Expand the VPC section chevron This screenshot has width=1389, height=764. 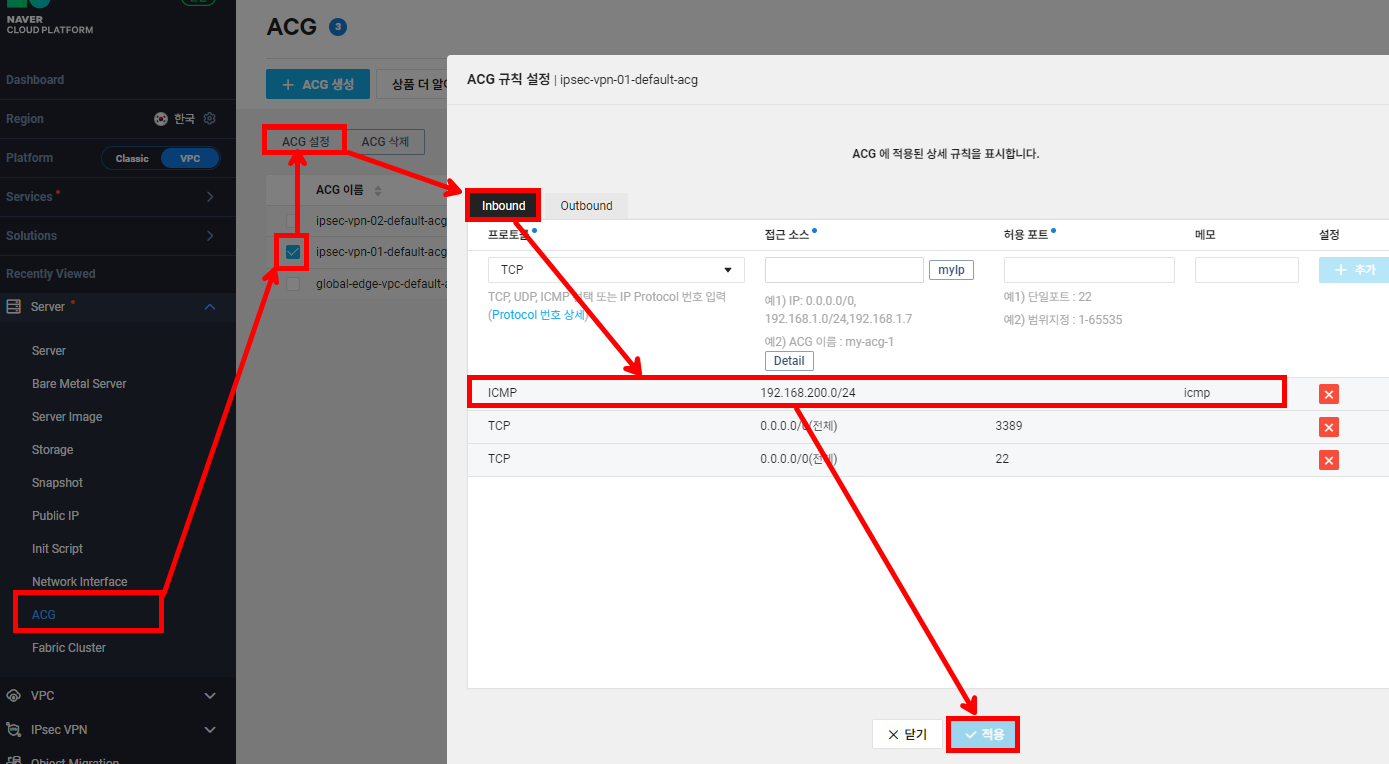[x=210, y=695]
